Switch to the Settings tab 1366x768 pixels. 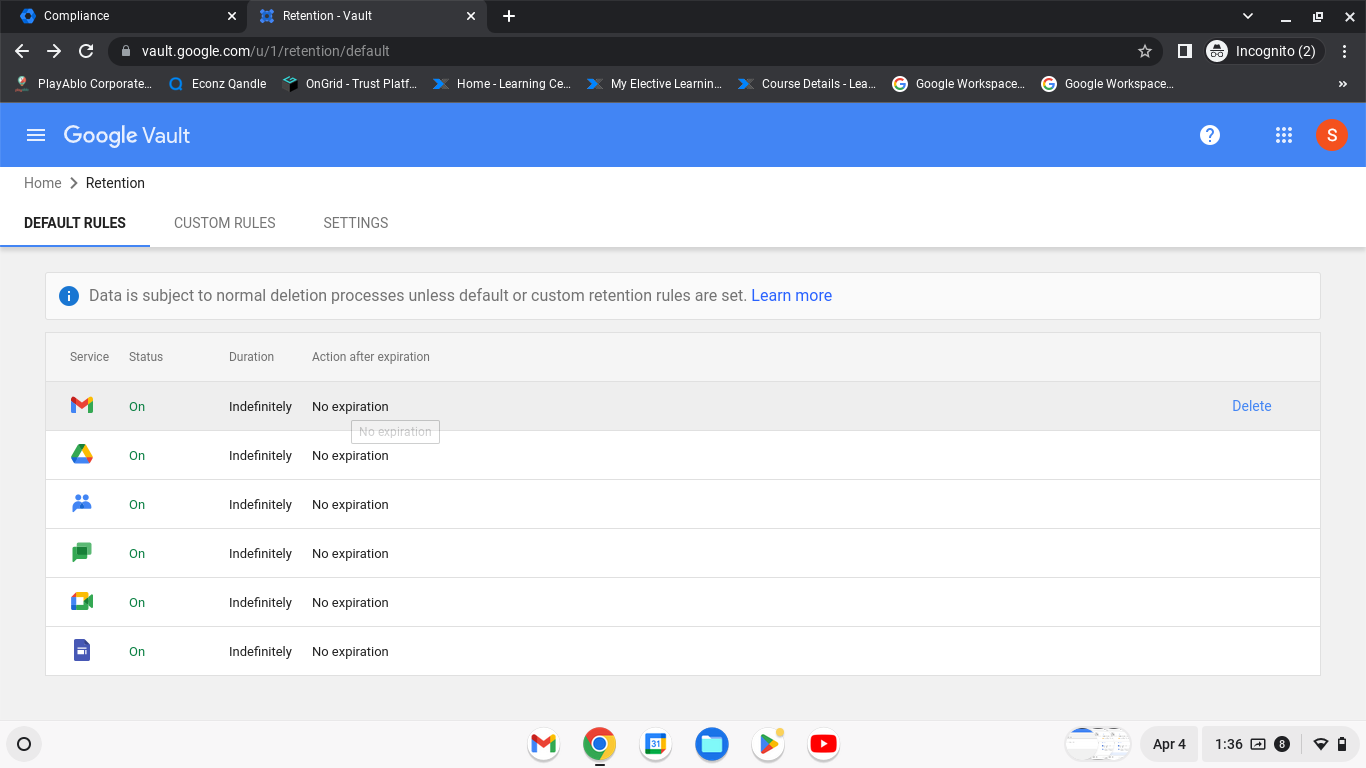click(356, 223)
